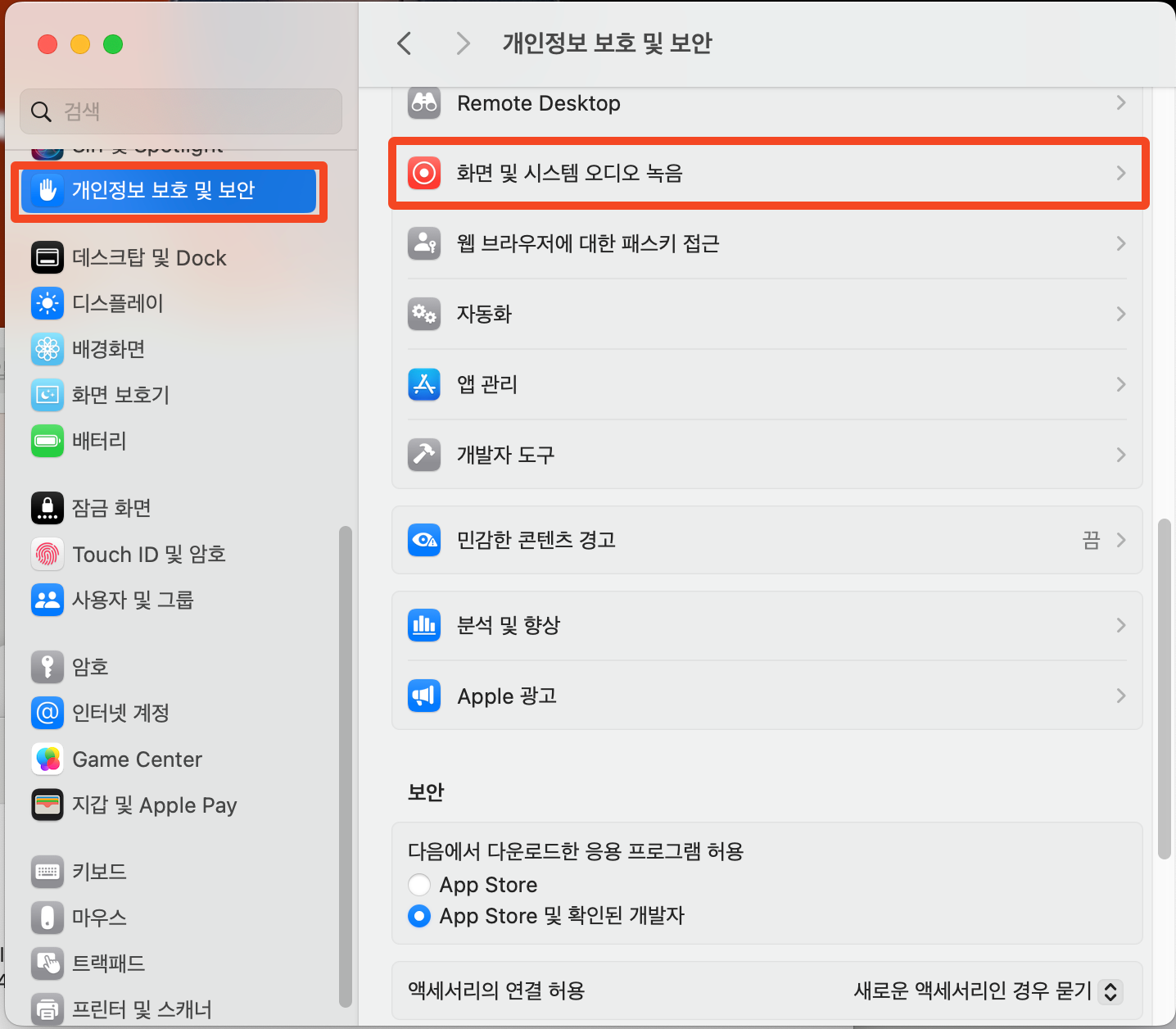Open Game Center settings from sidebar
Viewport: 1176px width, 1029px height.
136,759
